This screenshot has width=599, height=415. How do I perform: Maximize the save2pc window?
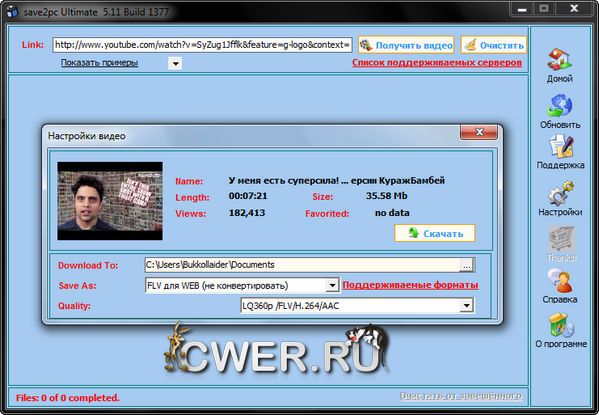[x=544, y=8]
